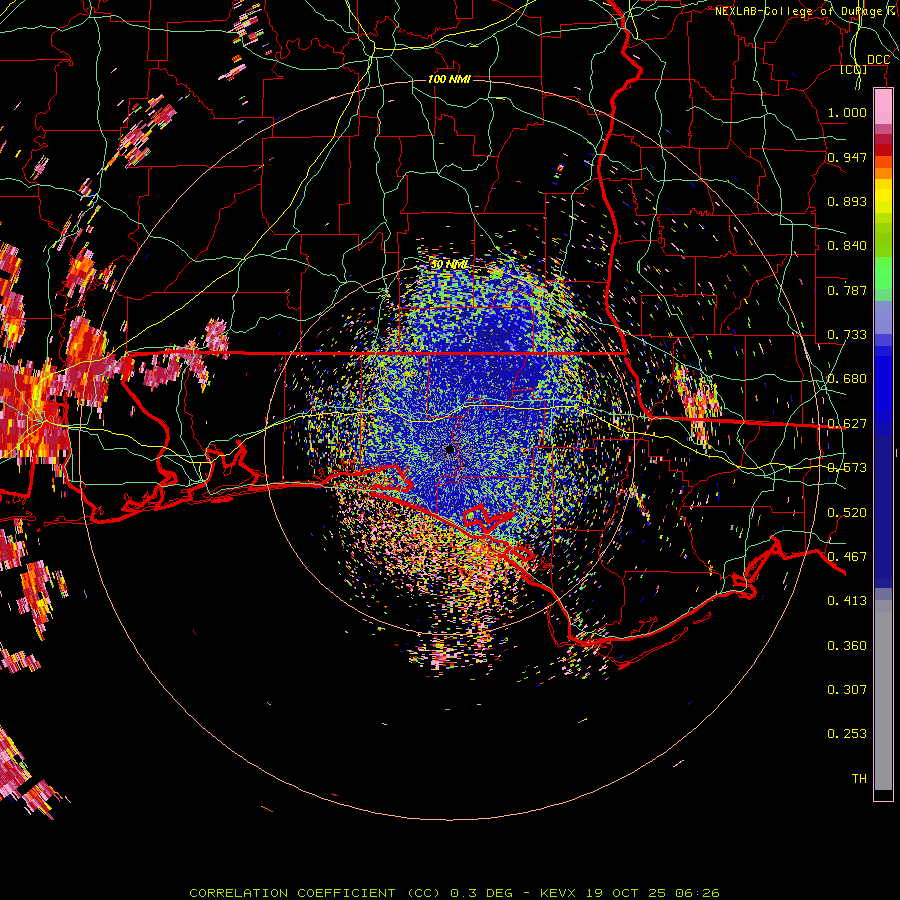Click the 0.840 value on the color scale
Viewport: 900px width, 900px height.
point(847,246)
